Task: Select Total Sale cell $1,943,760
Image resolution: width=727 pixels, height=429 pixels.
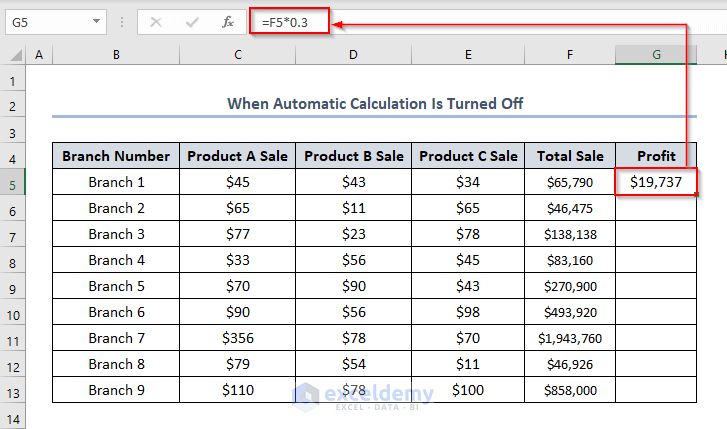Action: pos(570,338)
